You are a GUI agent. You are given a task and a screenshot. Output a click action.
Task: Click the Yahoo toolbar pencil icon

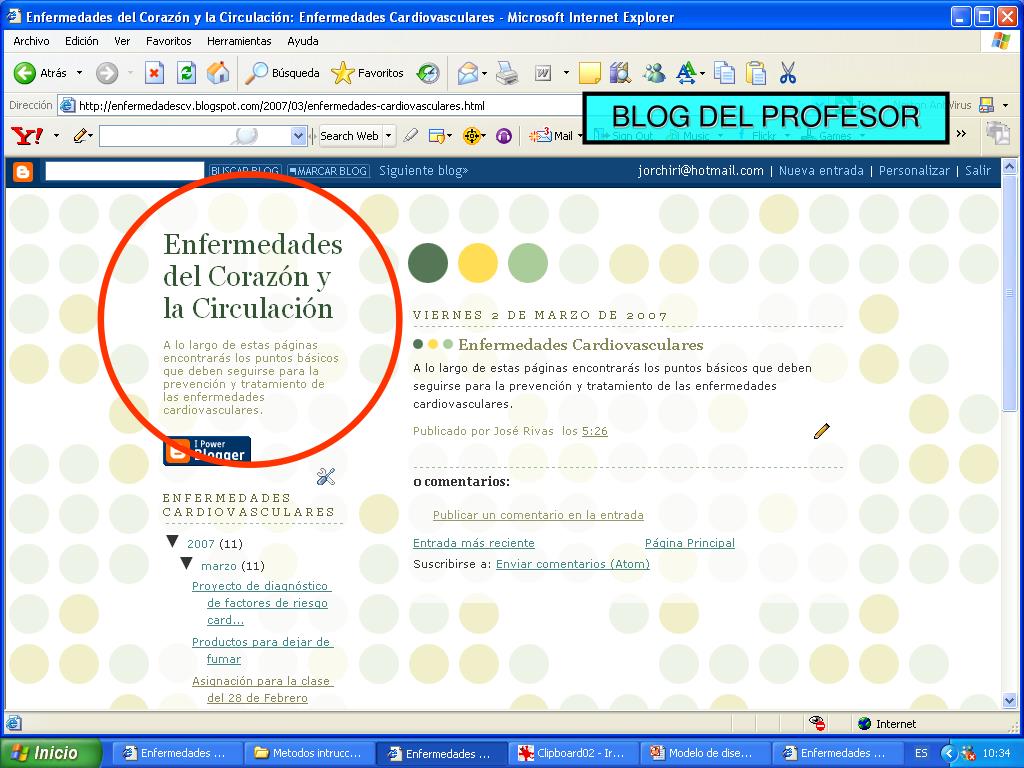tap(80, 135)
